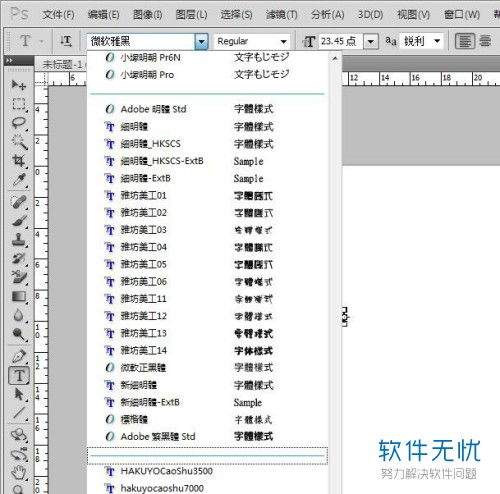Viewport: 500px width, 494px height.
Task: Switch to the 未标题-1 document tab
Action: (62, 64)
